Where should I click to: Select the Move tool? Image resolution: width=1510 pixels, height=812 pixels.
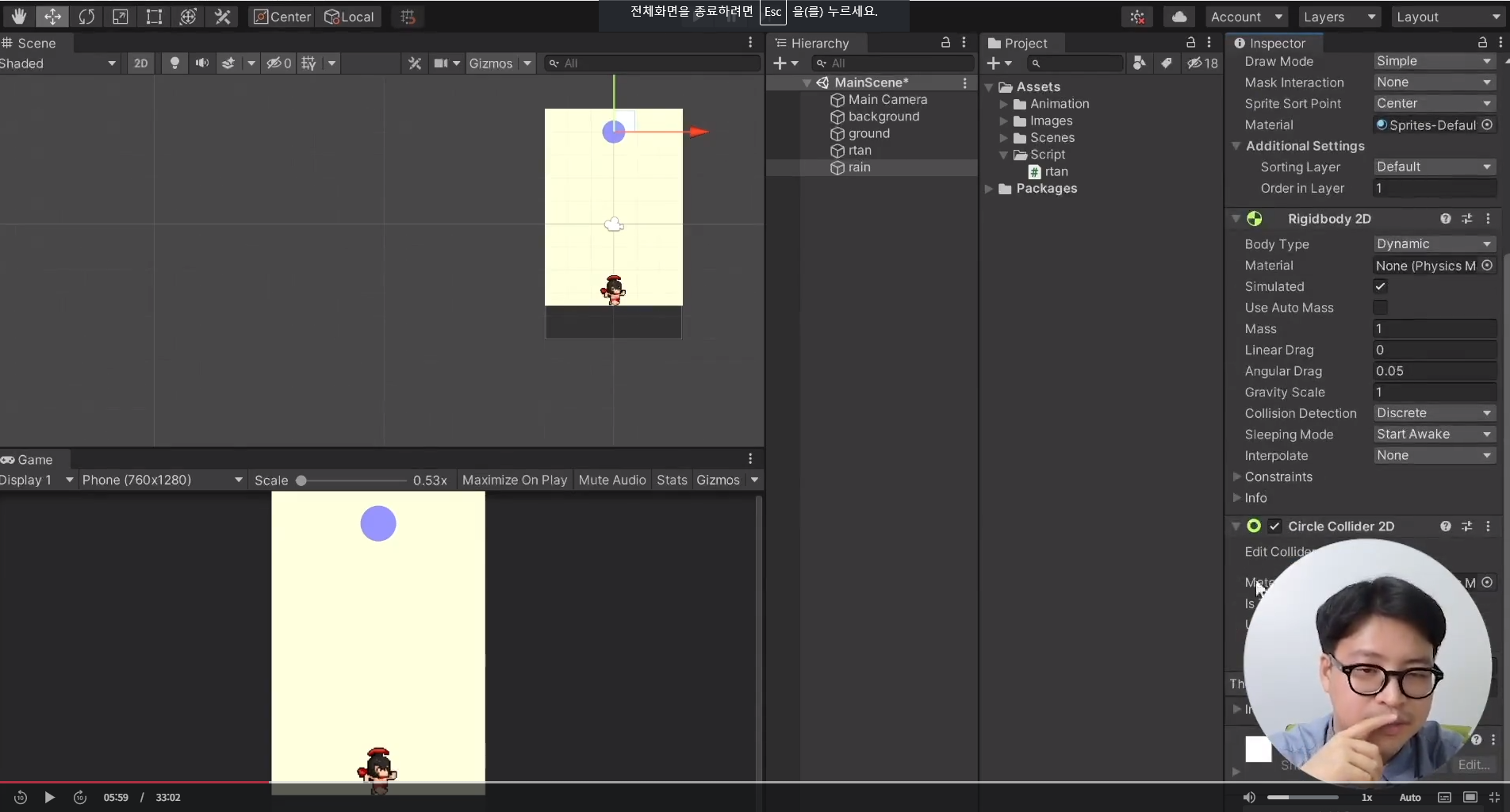tap(52, 17)
